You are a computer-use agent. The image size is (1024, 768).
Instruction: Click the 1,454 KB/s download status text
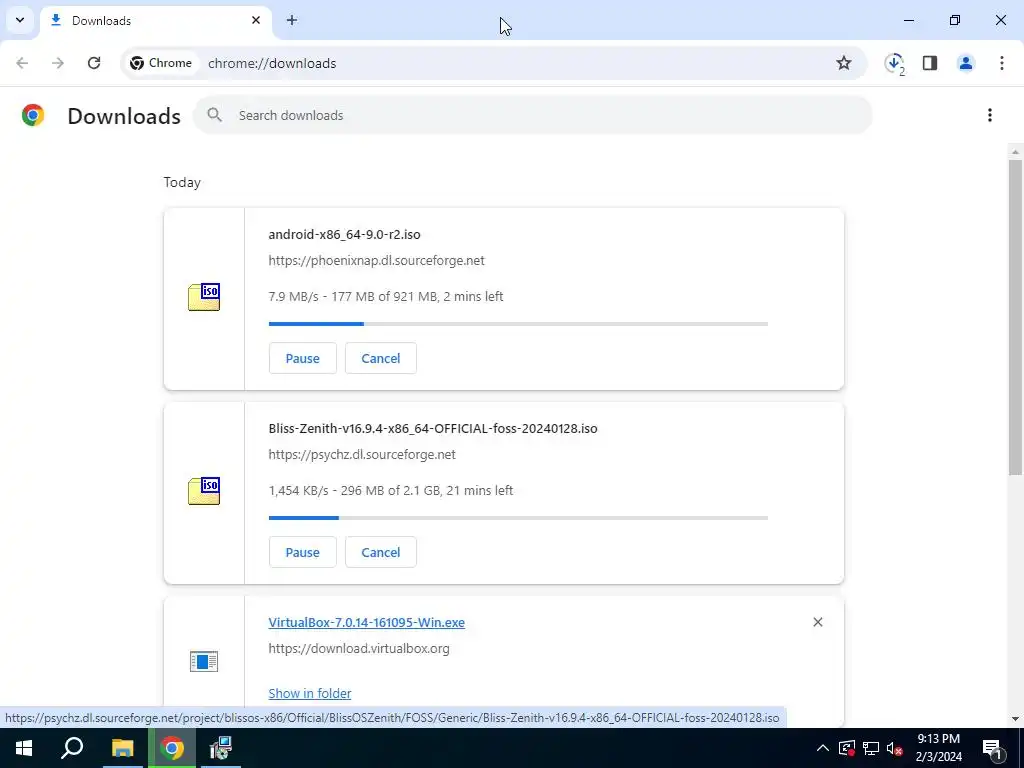click(x=391, y=490)
